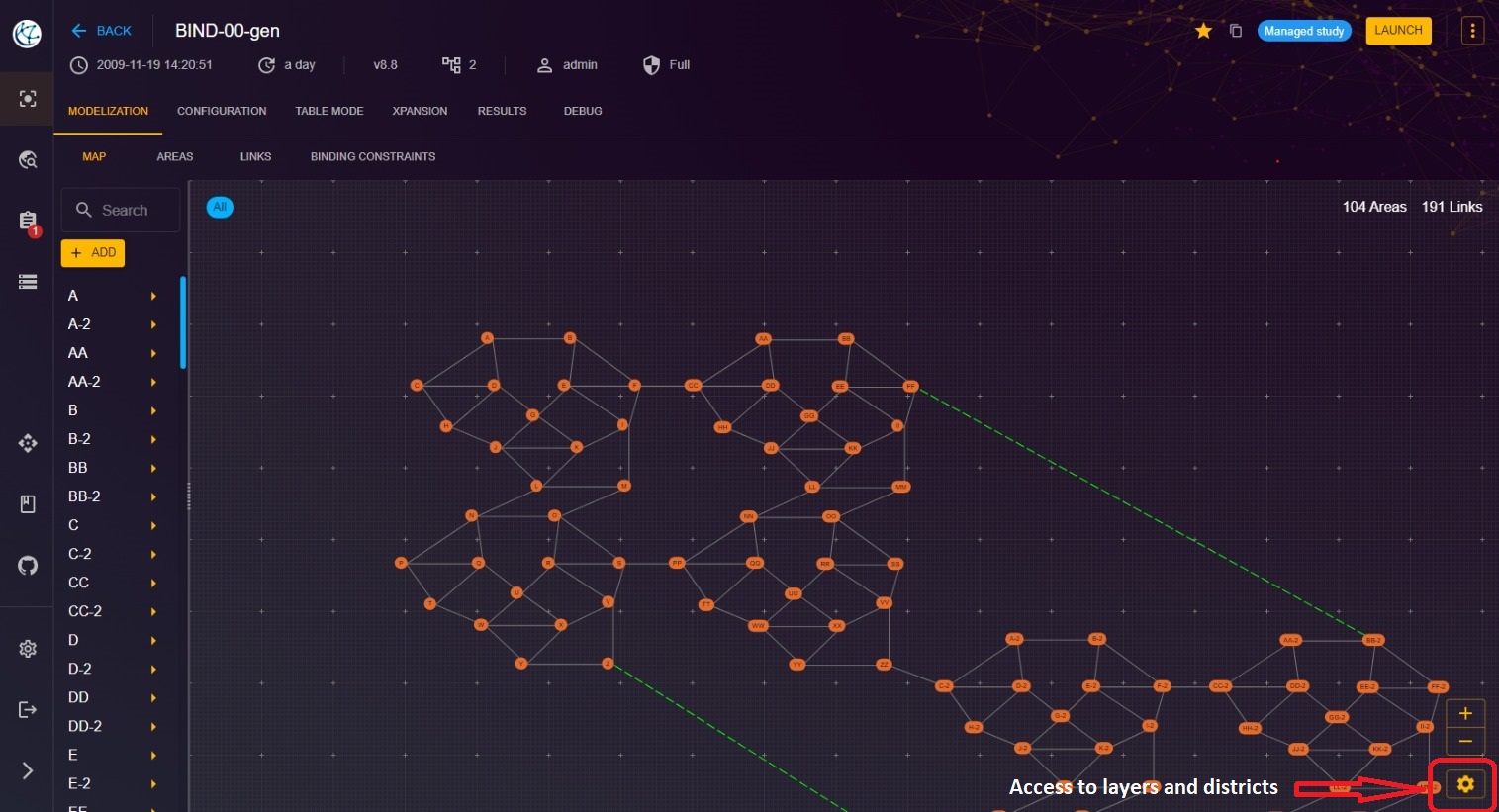Expand area E-2 arrow in list
Image resolution: width=1499 pixels, height=812 pixels.
153,783
